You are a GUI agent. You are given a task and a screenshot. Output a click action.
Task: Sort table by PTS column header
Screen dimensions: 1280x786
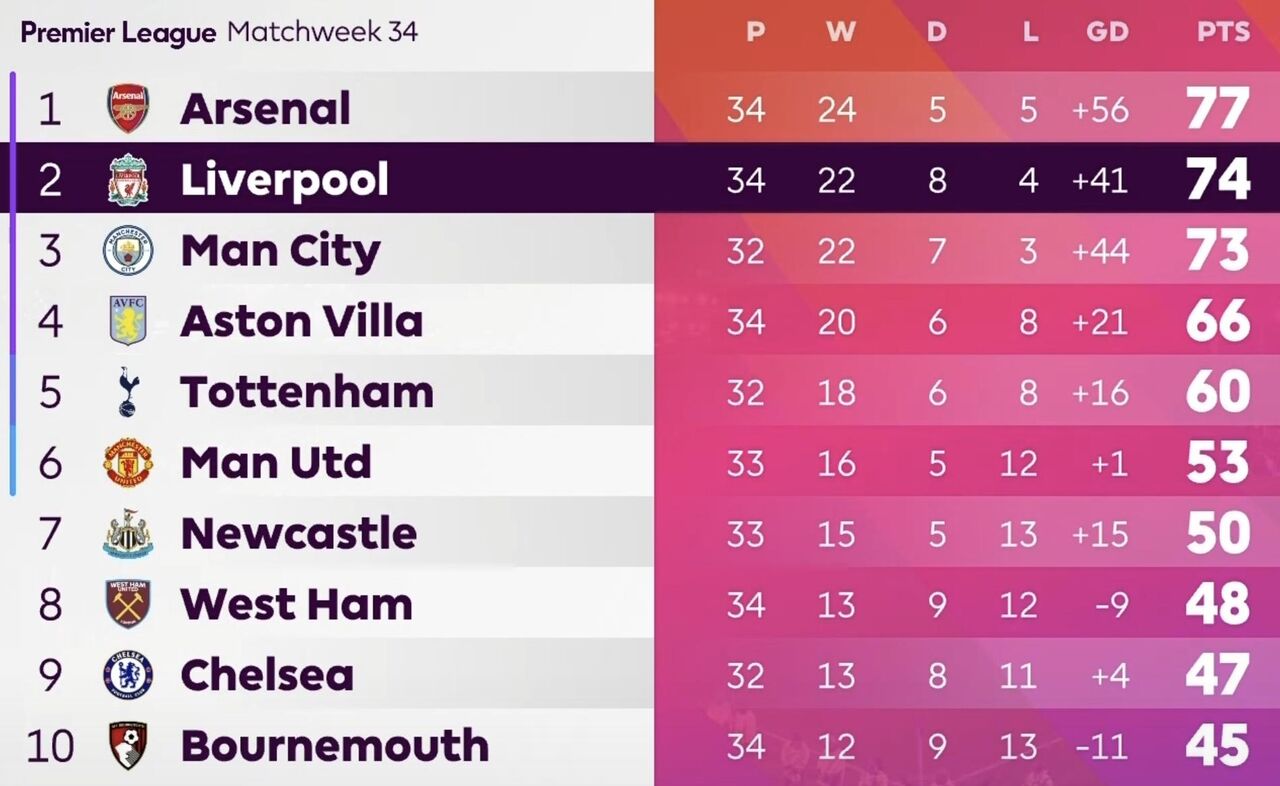(1223, 32)
